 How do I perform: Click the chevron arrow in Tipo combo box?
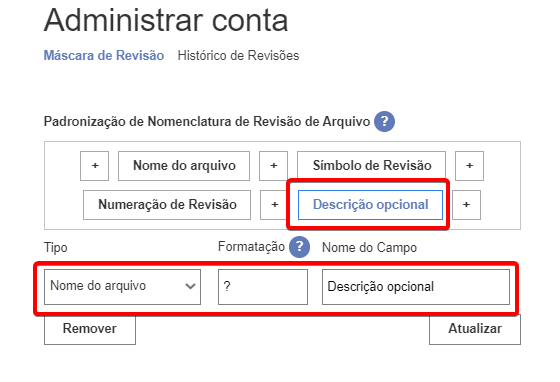click(x=190, y=286)
